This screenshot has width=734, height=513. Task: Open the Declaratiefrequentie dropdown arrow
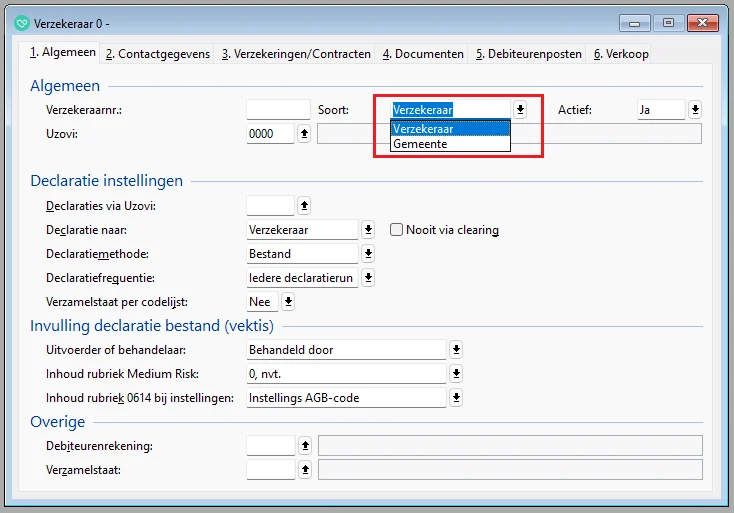point(368,278)
